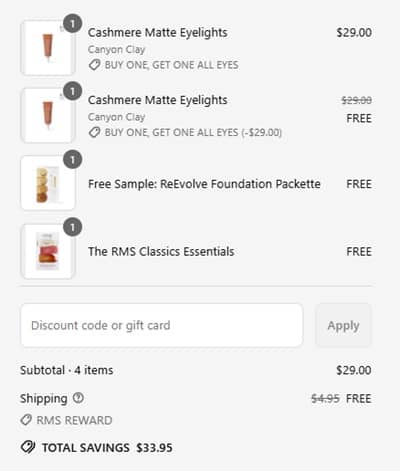The height and width of the screenshot is (471, 400).
Task: Click the tag icon on the $29.00 Eyelights discount
Action: coord(94,65)
